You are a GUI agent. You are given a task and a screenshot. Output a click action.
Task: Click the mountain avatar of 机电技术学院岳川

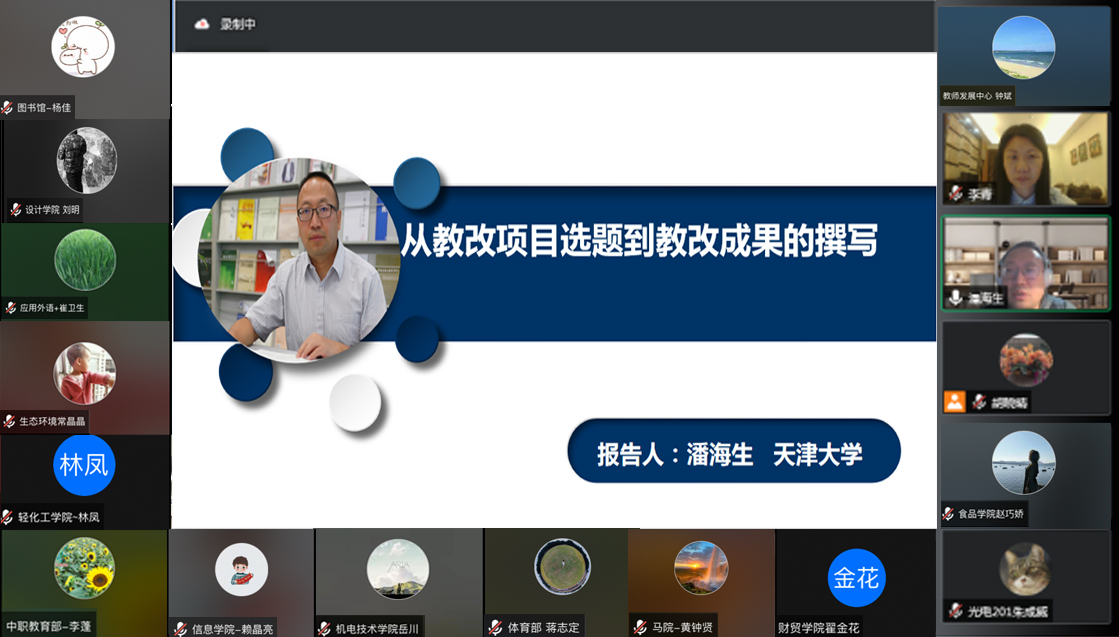pyautogui.click(x=398, y=569)
